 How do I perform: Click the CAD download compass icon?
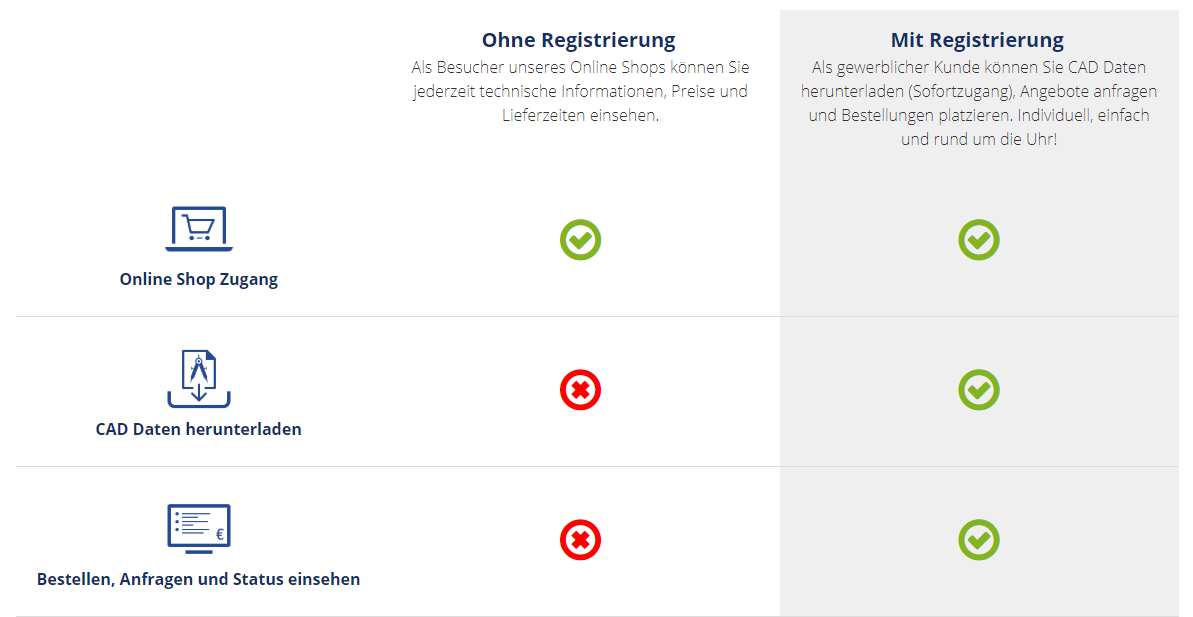198,378
